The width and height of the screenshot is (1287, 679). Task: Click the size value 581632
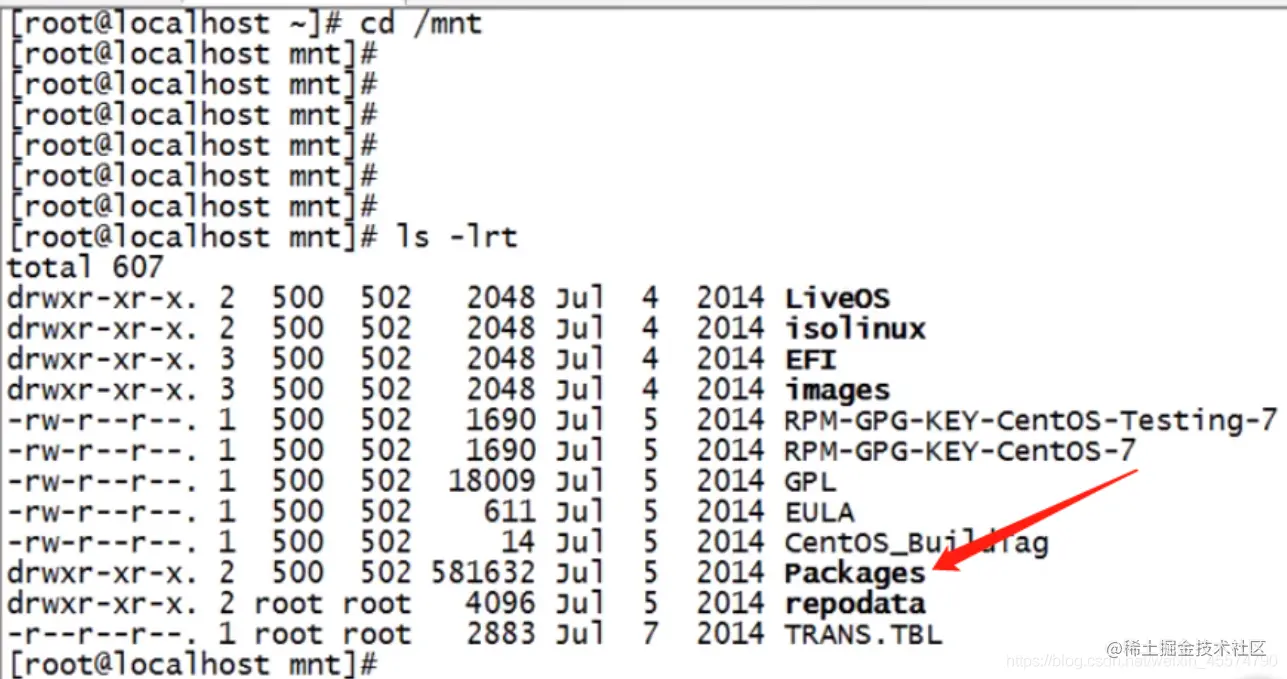pyautogui.click(x=484, y=574)
